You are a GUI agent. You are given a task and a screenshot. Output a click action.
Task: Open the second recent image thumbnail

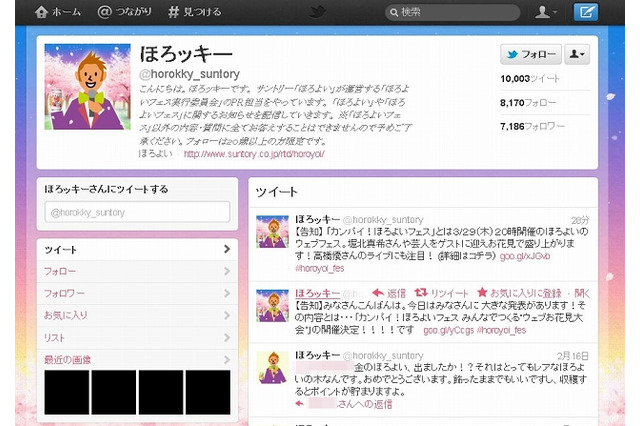pos(113,392)
